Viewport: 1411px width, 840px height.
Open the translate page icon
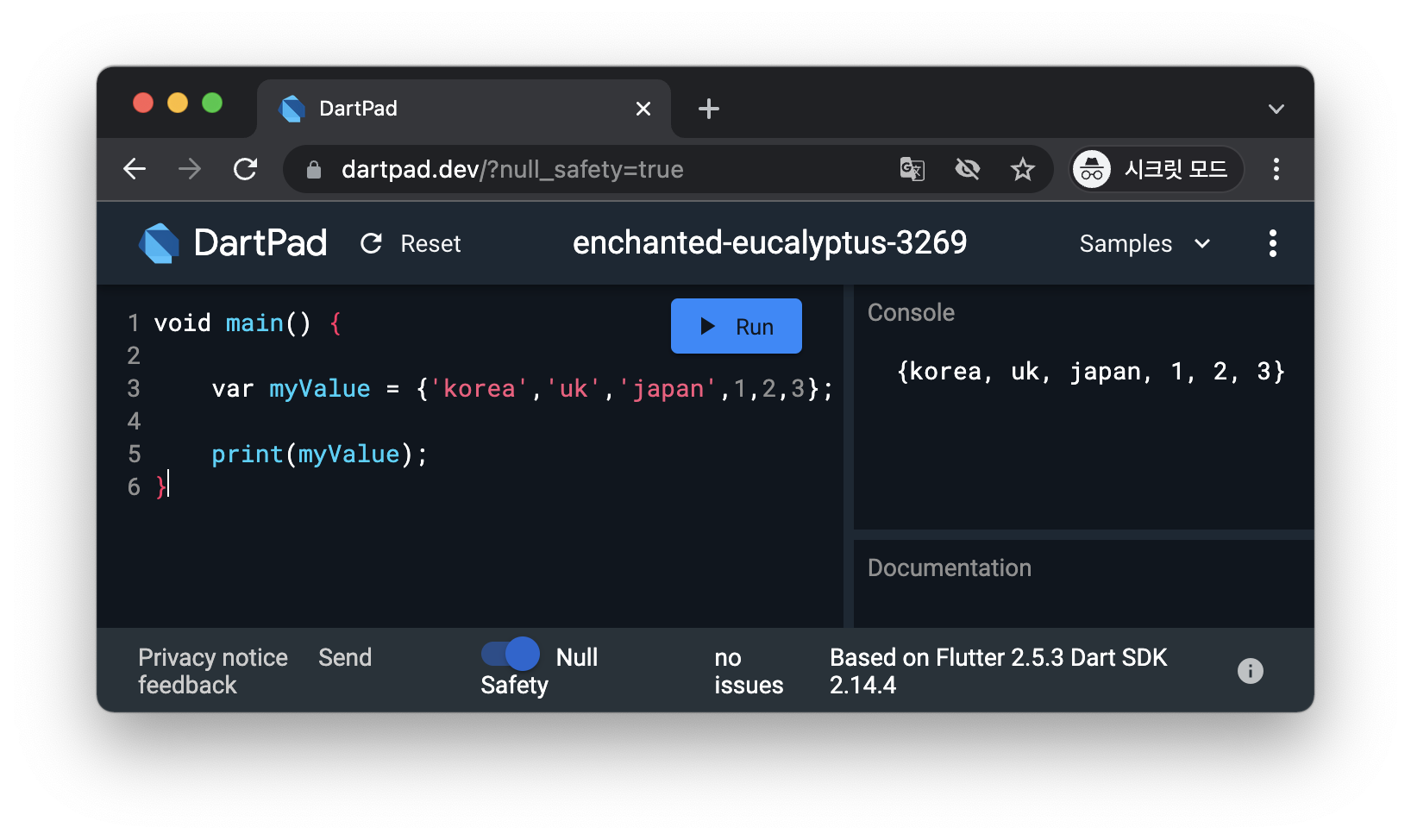pos(912,169)
